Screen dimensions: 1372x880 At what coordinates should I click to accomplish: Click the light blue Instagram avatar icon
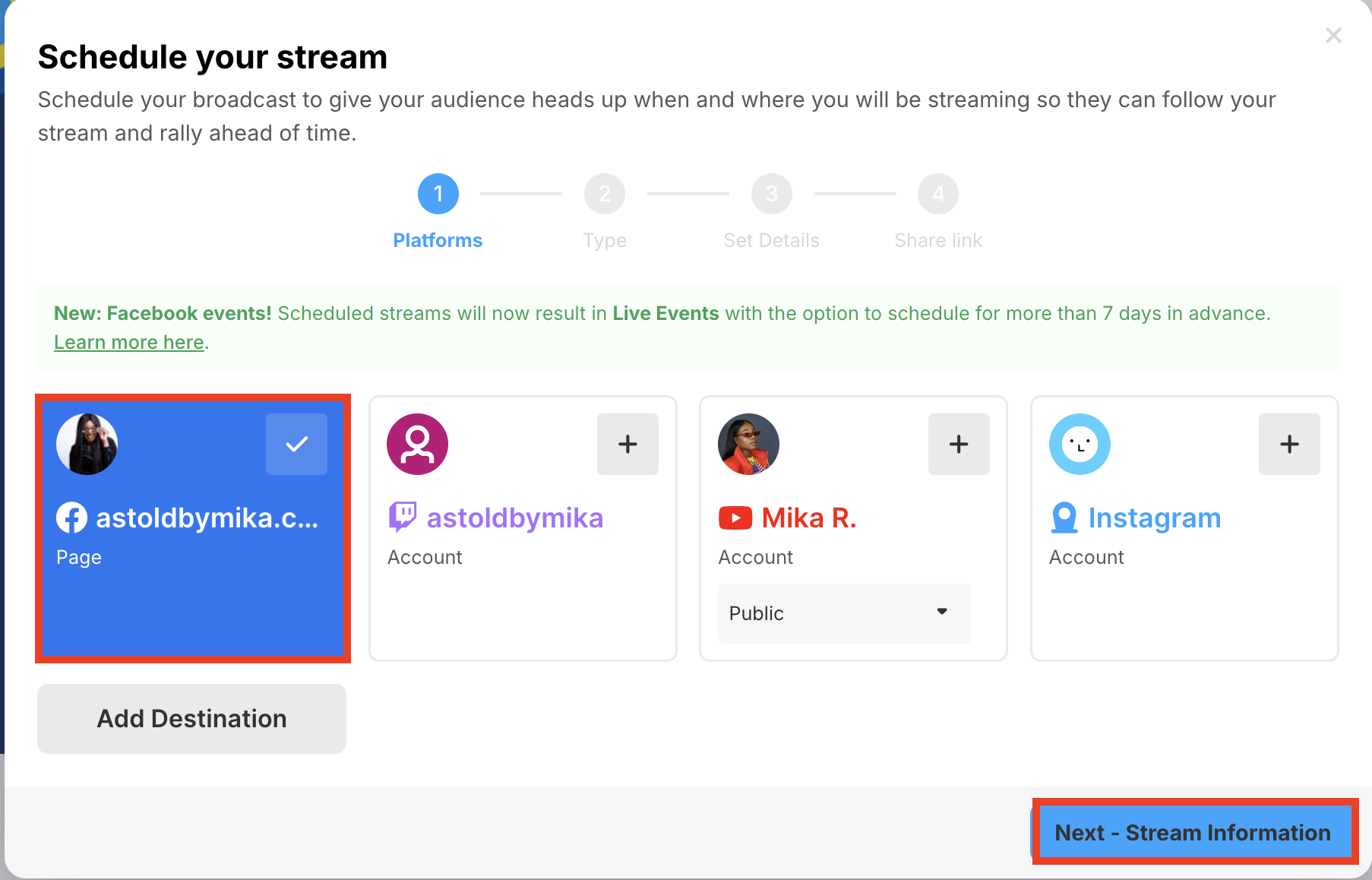point(1079,444)
